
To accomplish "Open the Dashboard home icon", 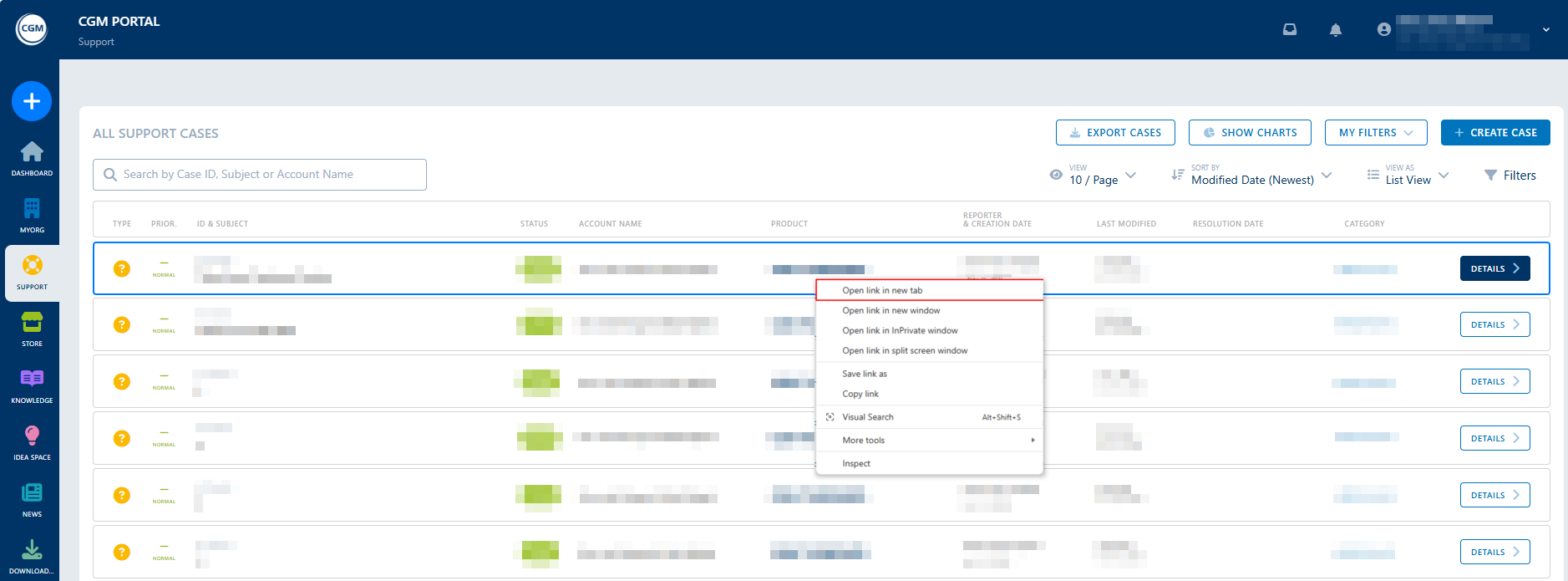I will (x=32, y=153).
